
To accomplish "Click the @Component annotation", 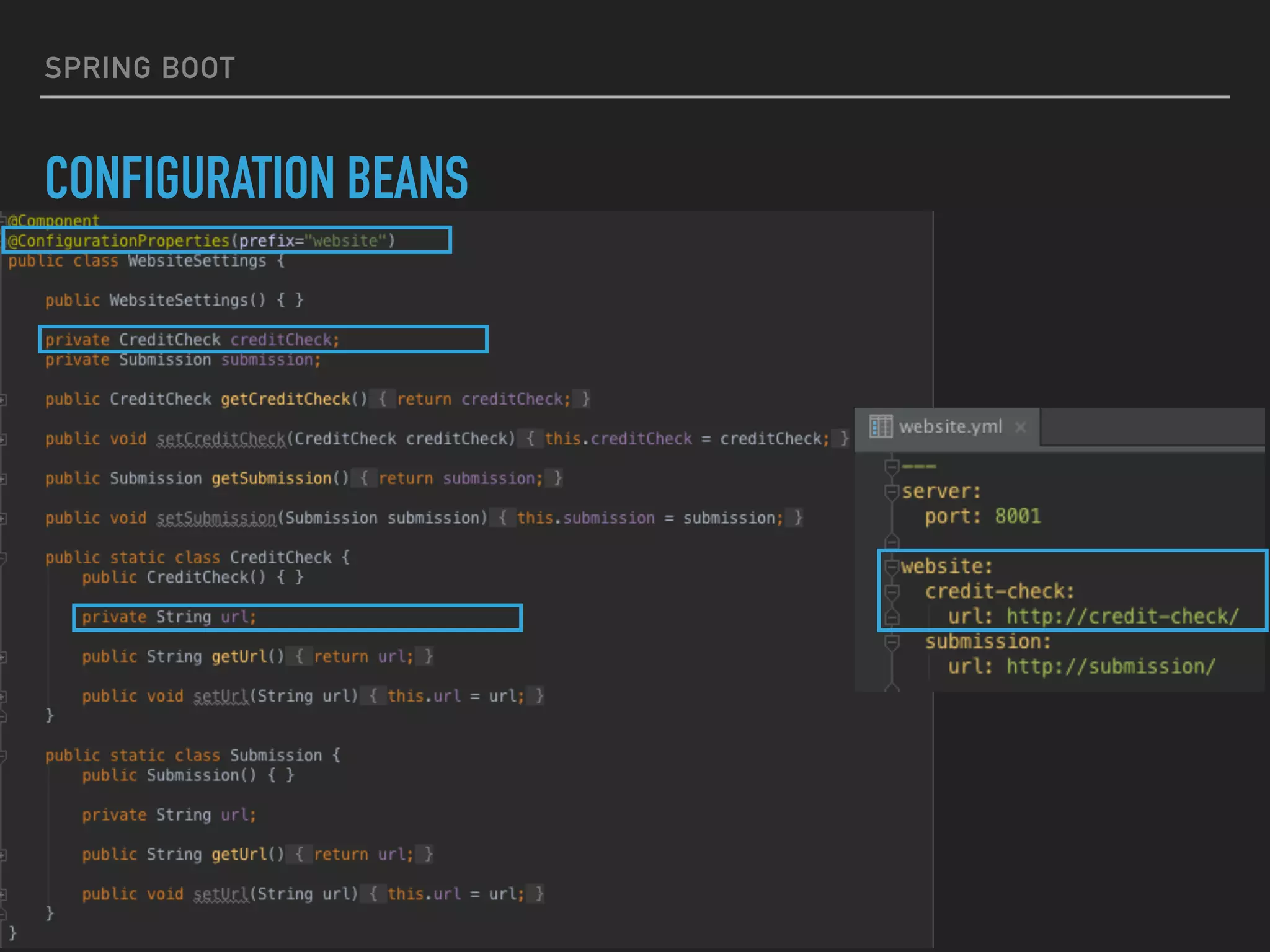I will [x=53, y=220].
